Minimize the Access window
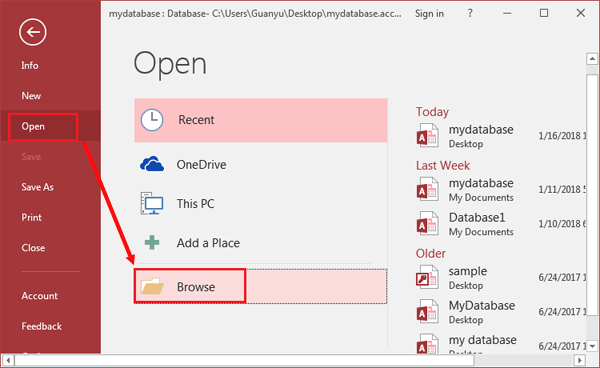 coord(507,13)
